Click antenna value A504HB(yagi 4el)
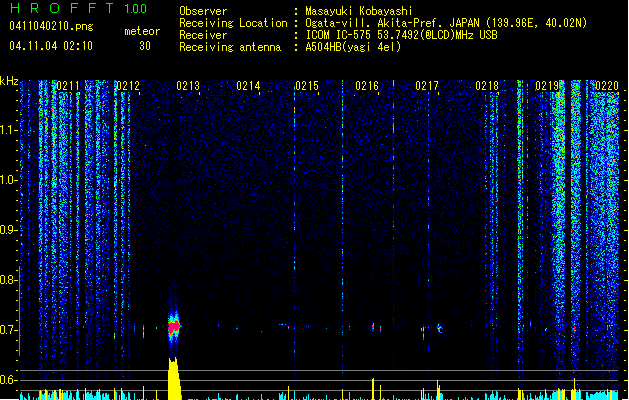 pos(353,47)
